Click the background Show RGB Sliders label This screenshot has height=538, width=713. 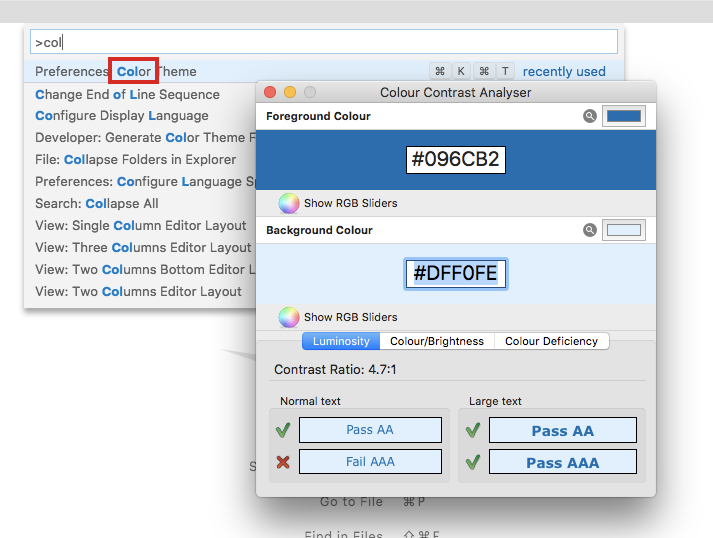click(351, 317)
